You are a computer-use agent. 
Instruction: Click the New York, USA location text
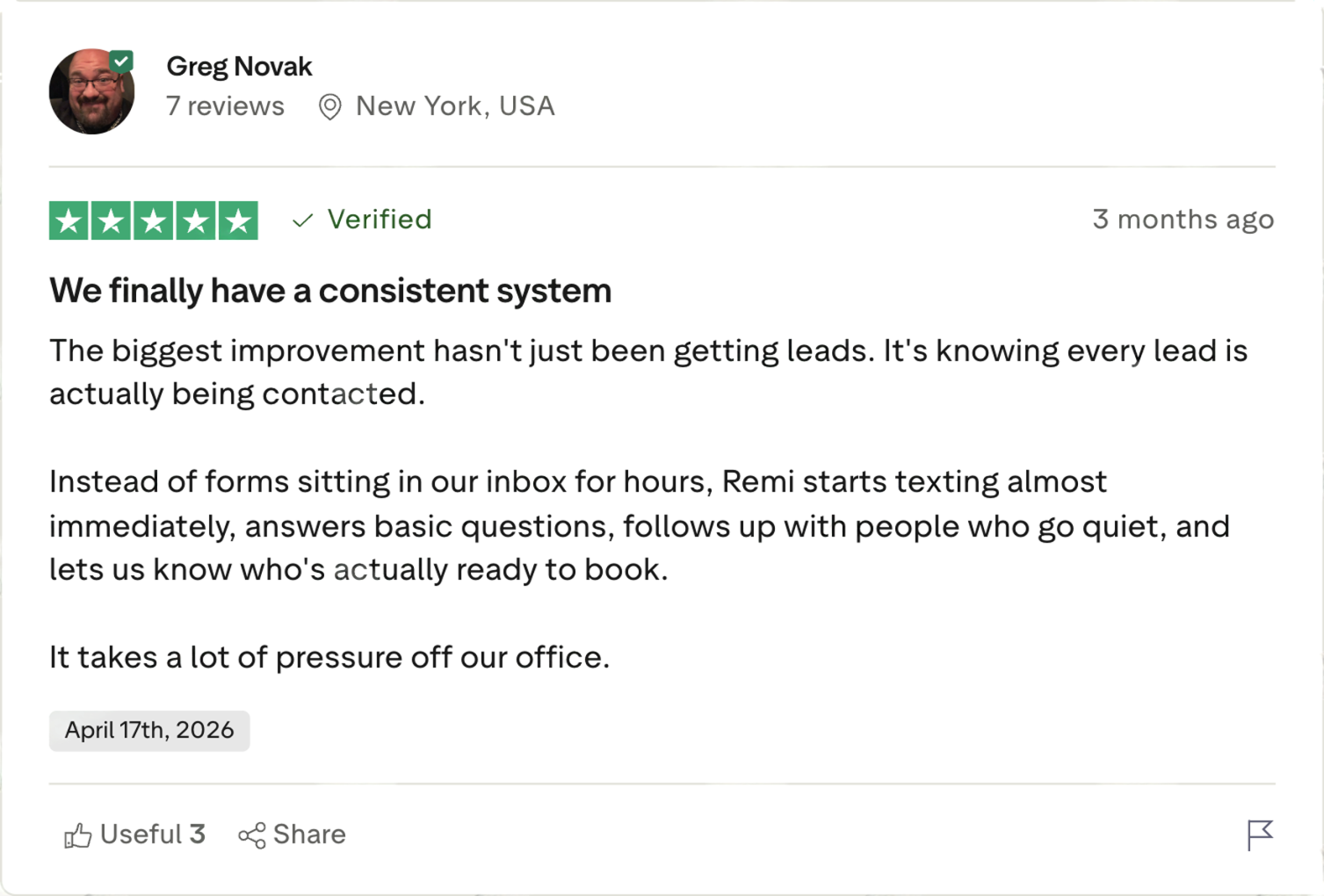click(x=455, y=106)
